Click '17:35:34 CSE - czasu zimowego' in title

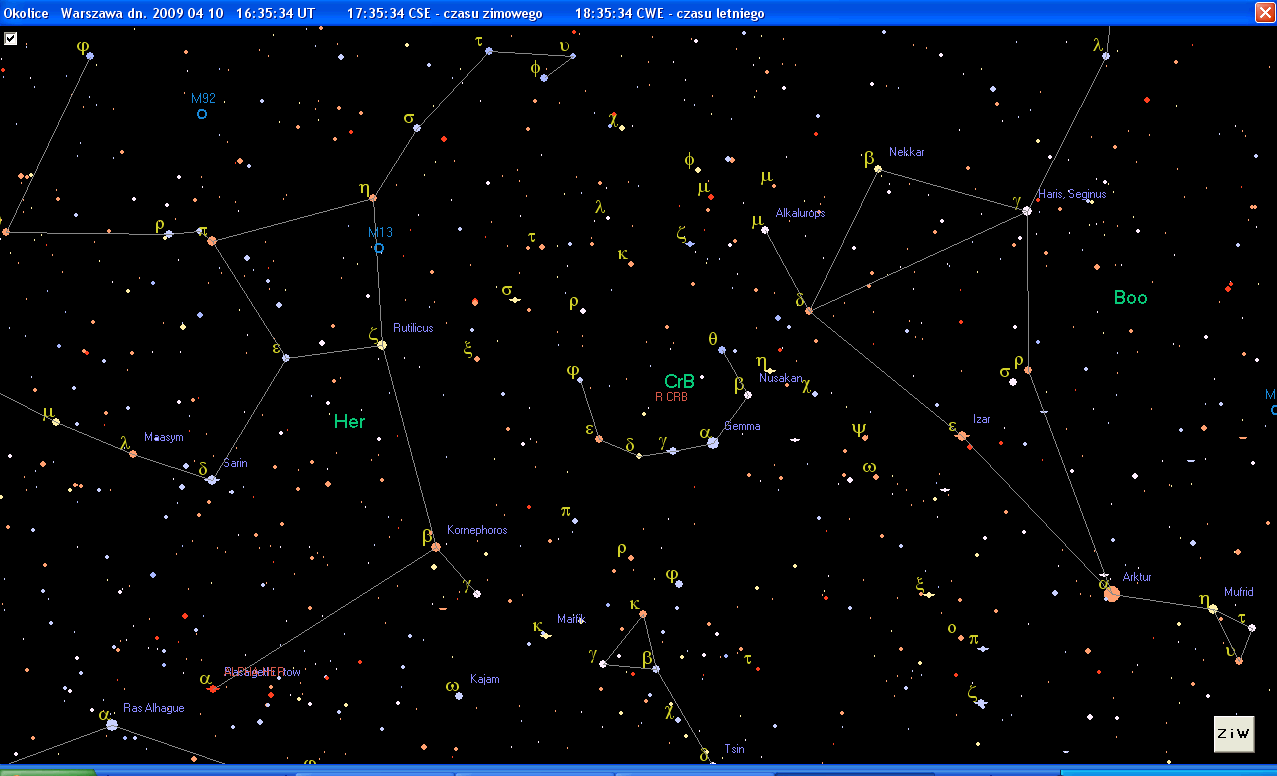click(445, 13)
